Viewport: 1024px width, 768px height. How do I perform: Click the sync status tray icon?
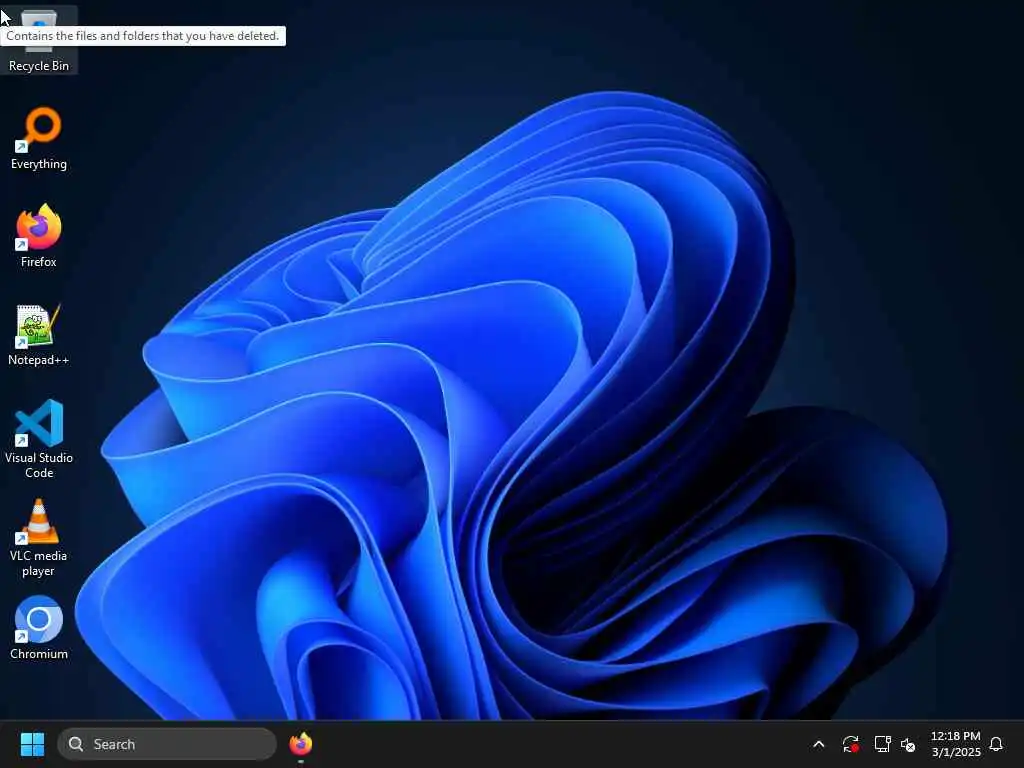coord(850,744)
